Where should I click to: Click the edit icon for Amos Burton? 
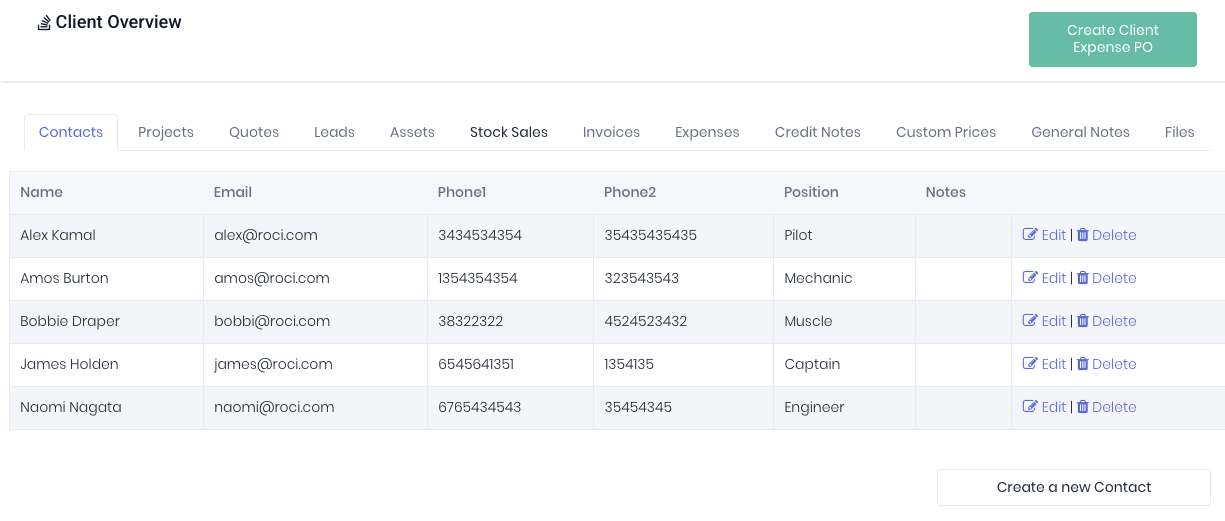tap(1030, 278)
